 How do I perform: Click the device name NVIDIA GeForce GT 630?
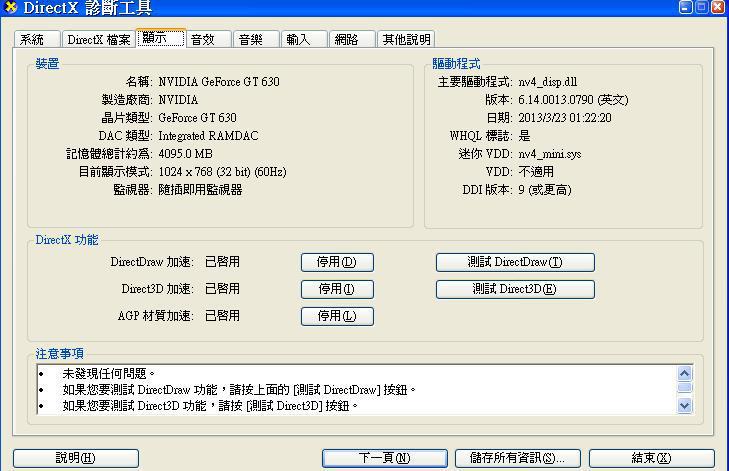[219, 82]
